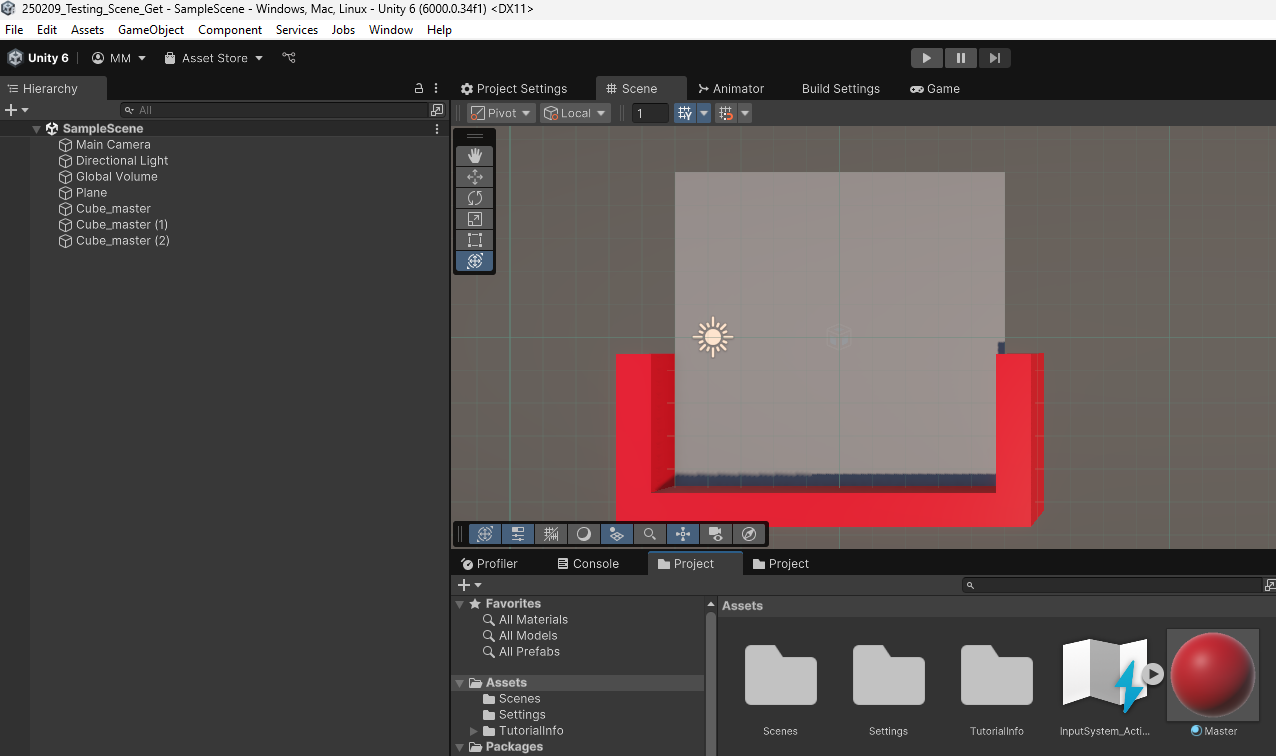Image resolution: width=1276 pixels, height=756 pixels.
Task: Open the grid snapping options arrow
Action: coord(704,113)
